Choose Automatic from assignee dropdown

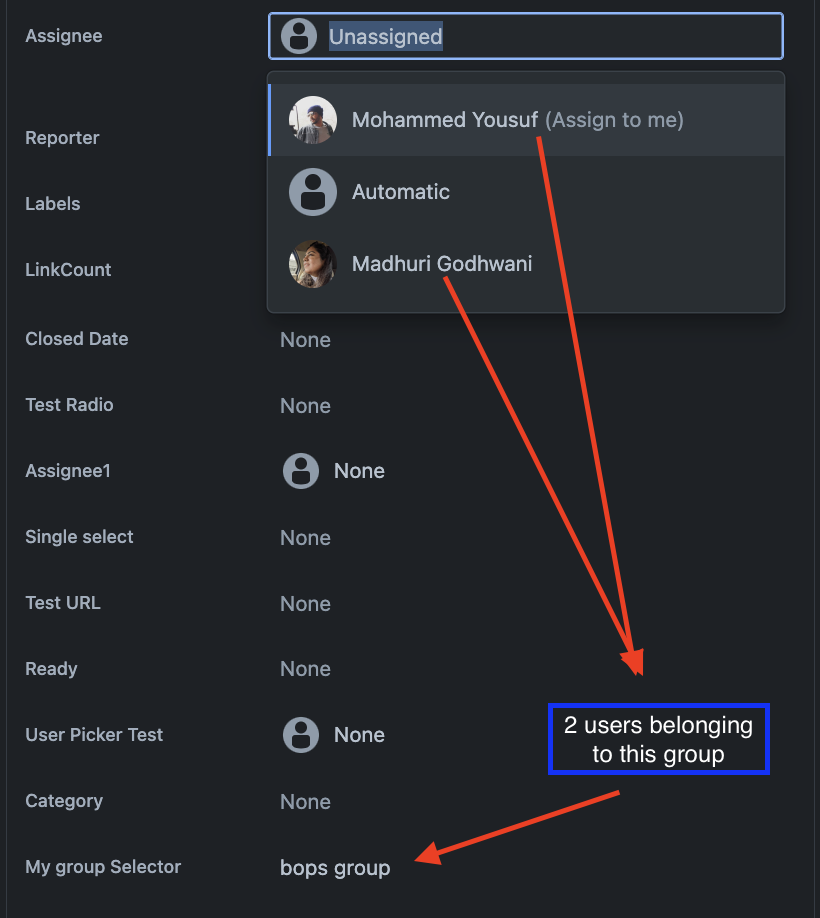click(401, 192)
